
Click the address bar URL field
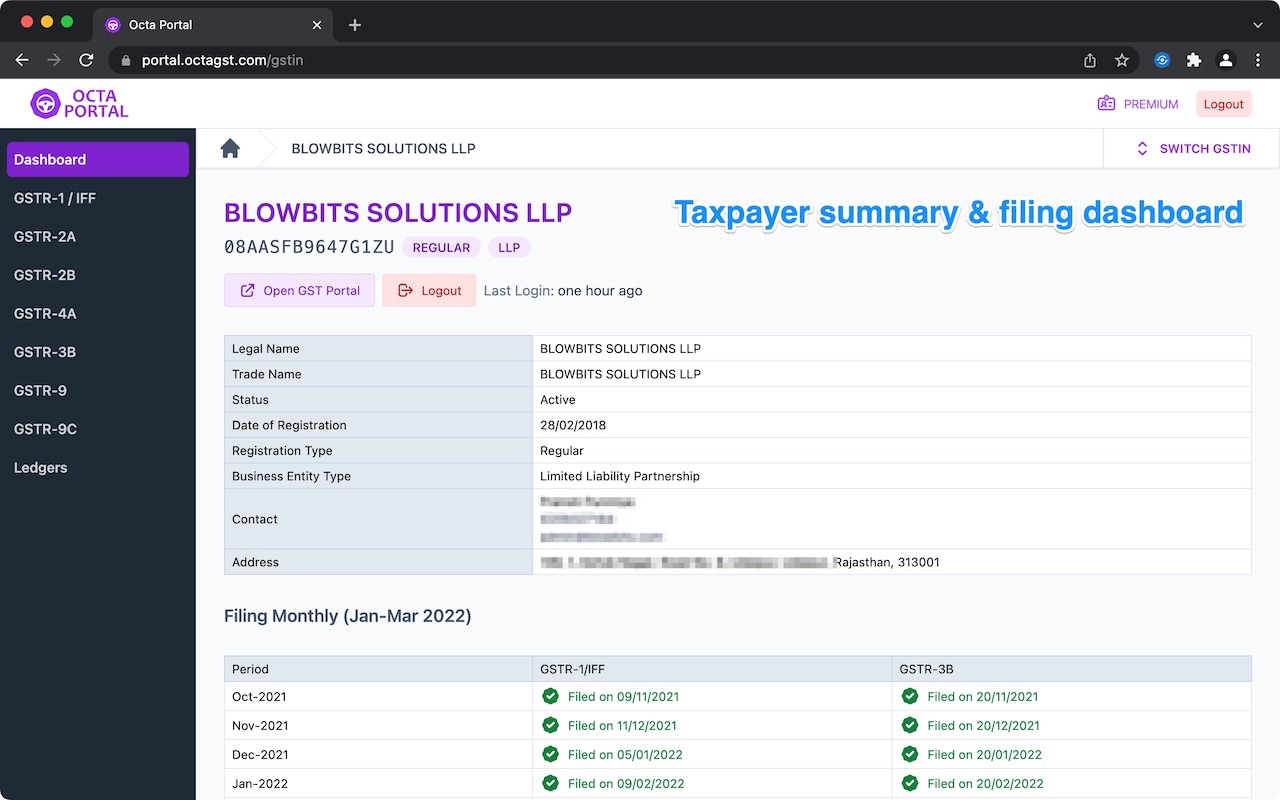(x=600, y=60)
